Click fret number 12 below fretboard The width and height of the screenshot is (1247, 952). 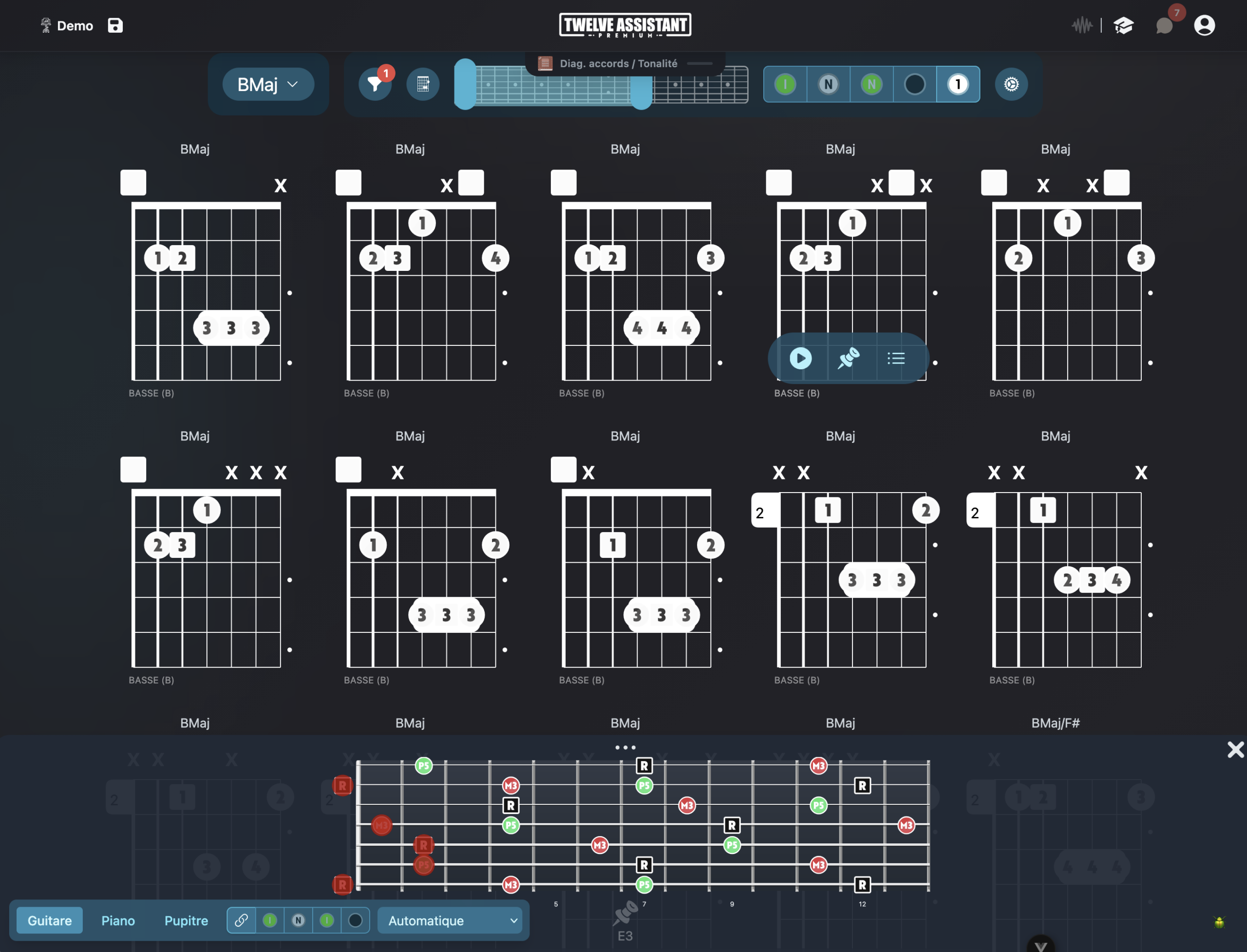coord(862,904)
